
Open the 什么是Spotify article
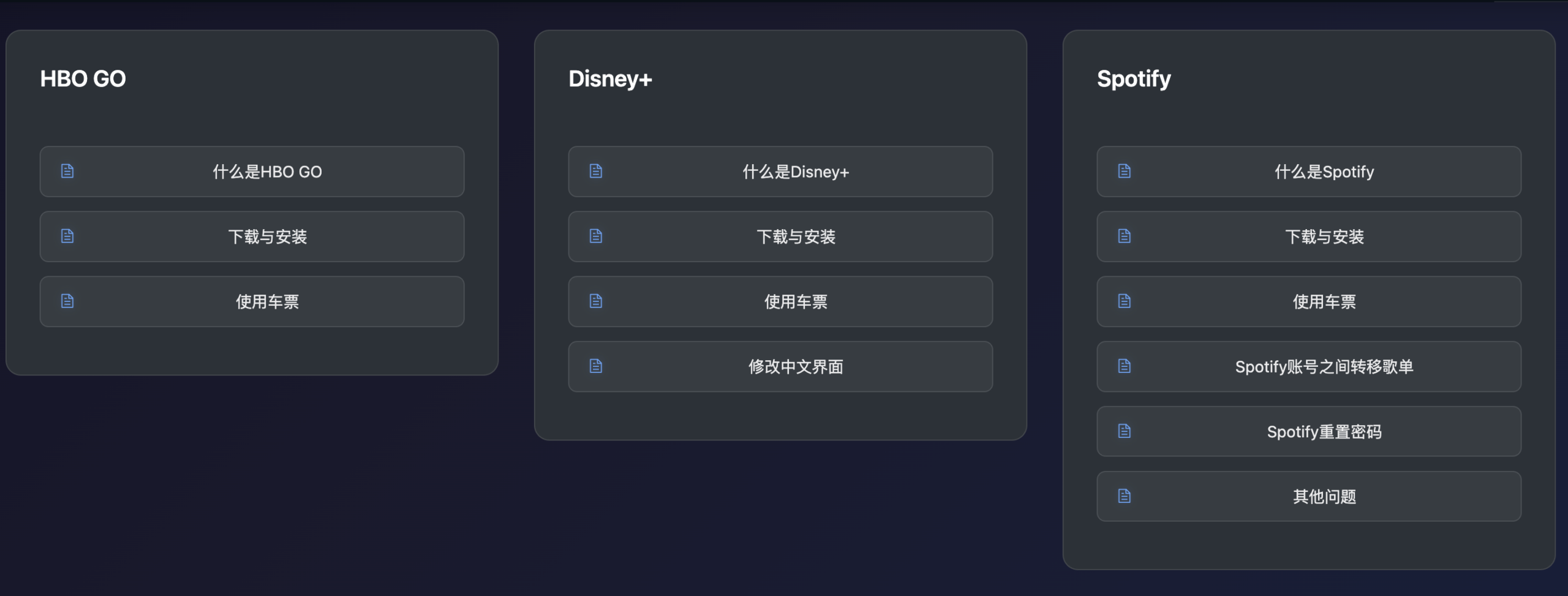(x=1323, y=172)
